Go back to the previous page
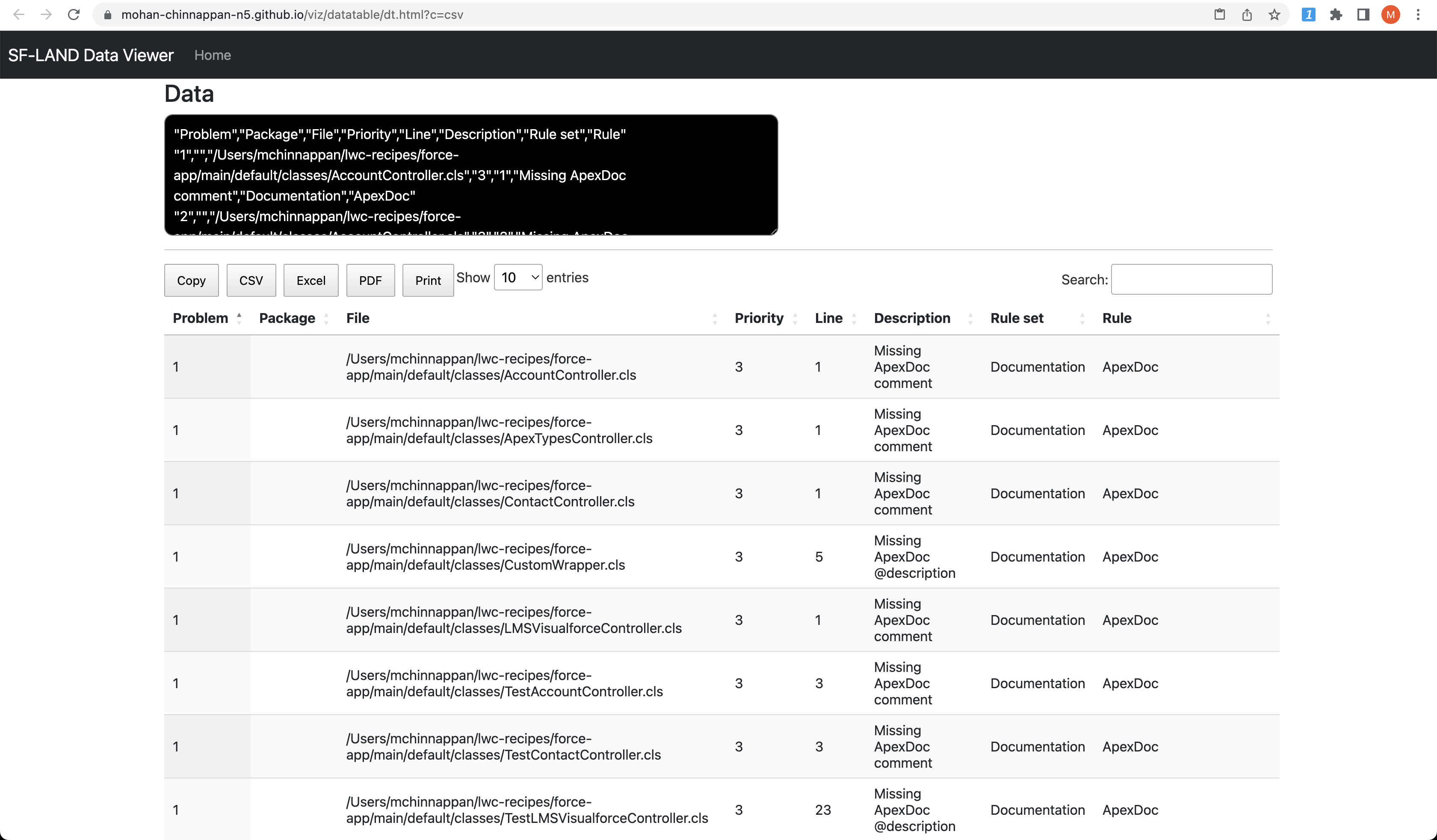The height and width of the screenshot is (840, 1437). coord(19,15)
